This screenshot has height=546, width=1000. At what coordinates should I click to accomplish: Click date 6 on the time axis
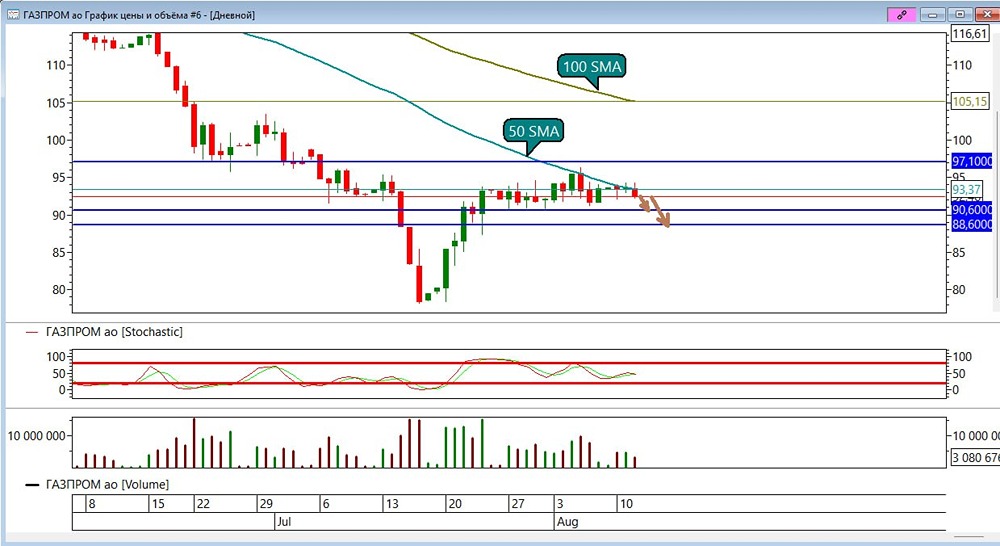(326, 504)
